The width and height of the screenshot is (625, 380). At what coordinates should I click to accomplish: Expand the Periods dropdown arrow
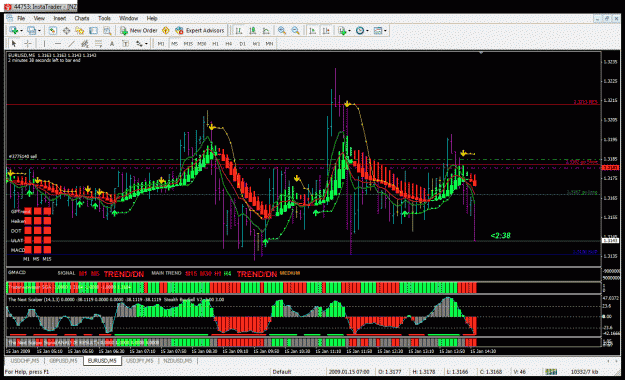coord(367,31)
